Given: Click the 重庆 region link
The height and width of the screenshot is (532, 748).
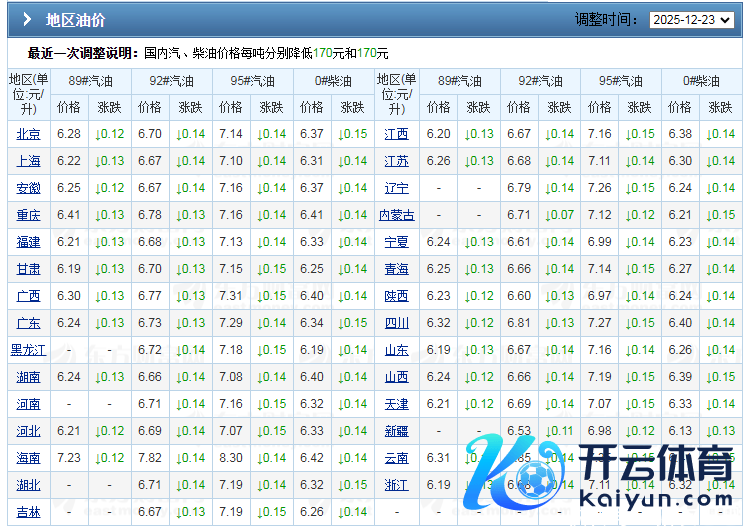Looking at the screenshot, I should 29,215.
